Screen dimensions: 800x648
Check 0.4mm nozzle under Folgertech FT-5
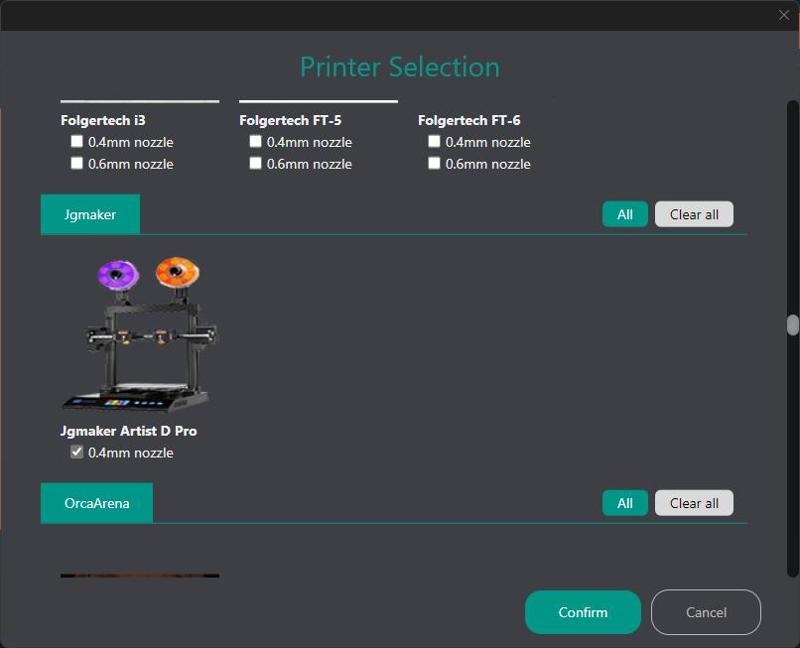[x=255, y=142]
